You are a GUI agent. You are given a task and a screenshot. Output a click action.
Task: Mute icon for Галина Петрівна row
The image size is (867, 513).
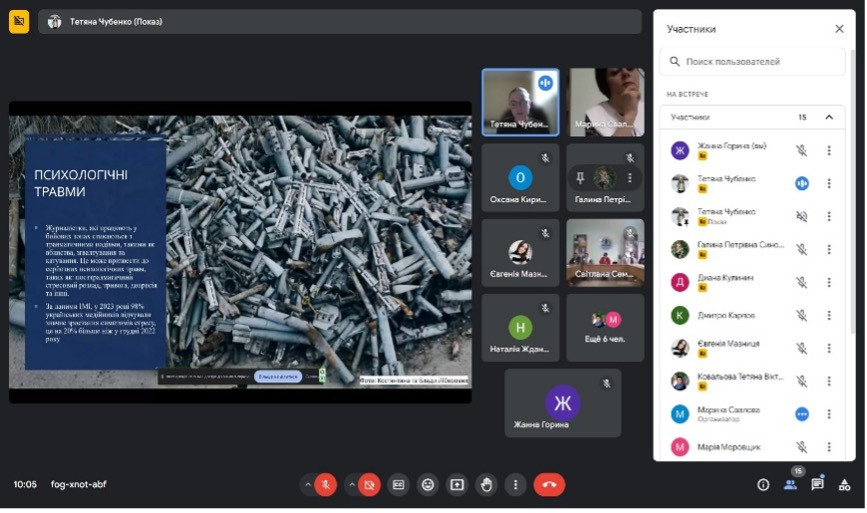[x=801, y=249]
